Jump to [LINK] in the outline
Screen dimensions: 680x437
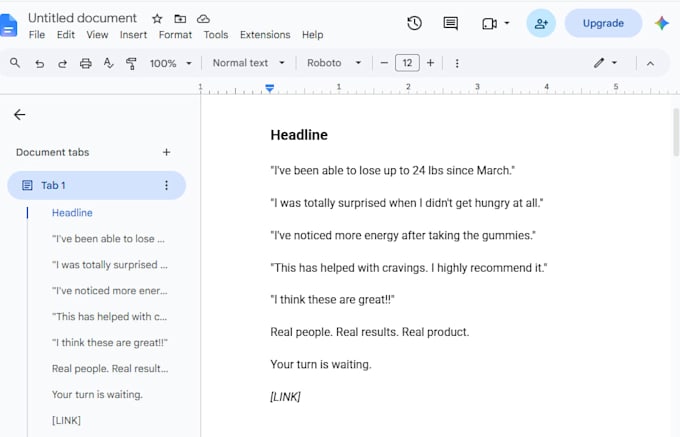coord(66,421)
